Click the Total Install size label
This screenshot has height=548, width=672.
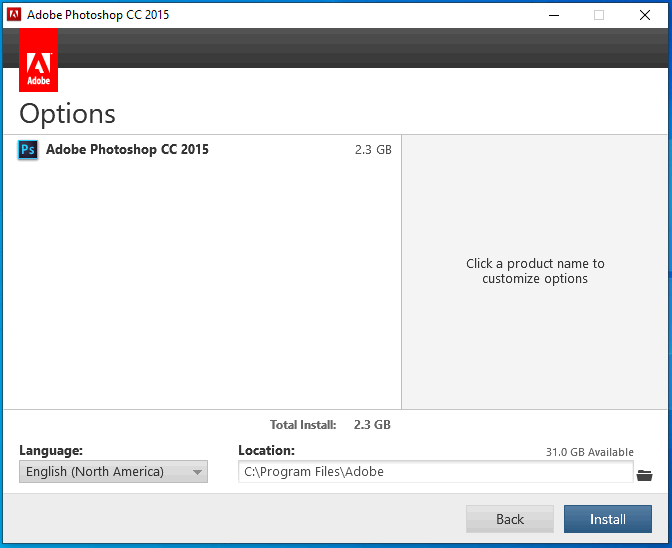tap(303, 425)
